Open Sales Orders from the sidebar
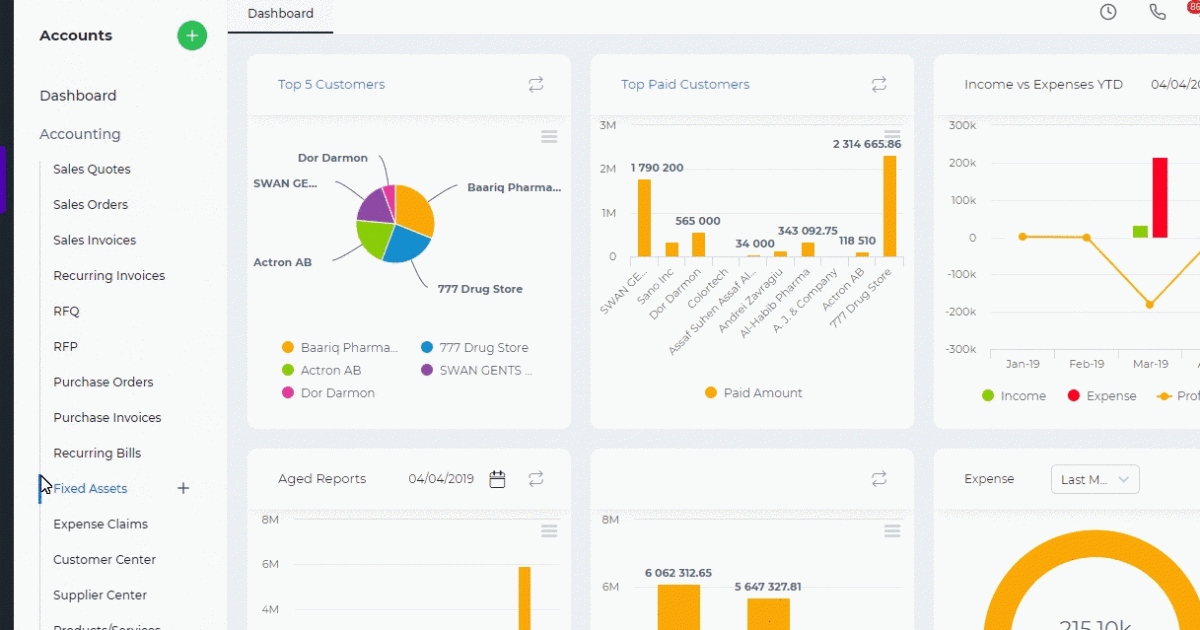This screenshot has height=630, width=1200. [91, 205]
